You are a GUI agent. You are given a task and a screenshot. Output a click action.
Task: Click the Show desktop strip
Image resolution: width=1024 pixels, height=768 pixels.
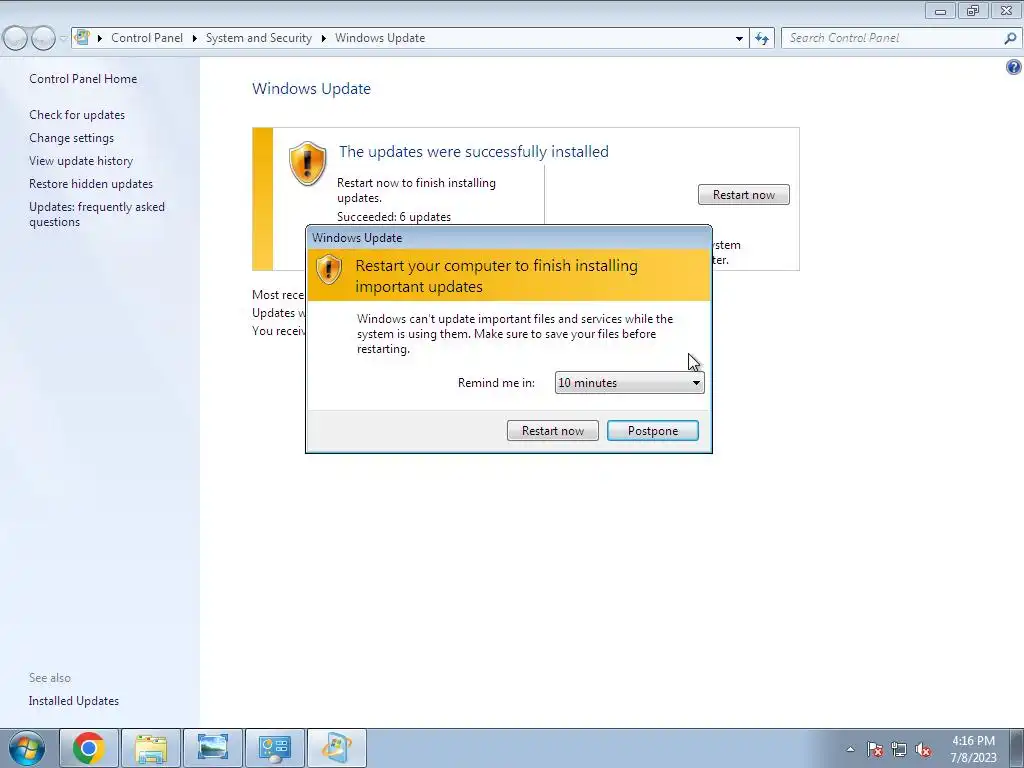[x=1016, y=748]
